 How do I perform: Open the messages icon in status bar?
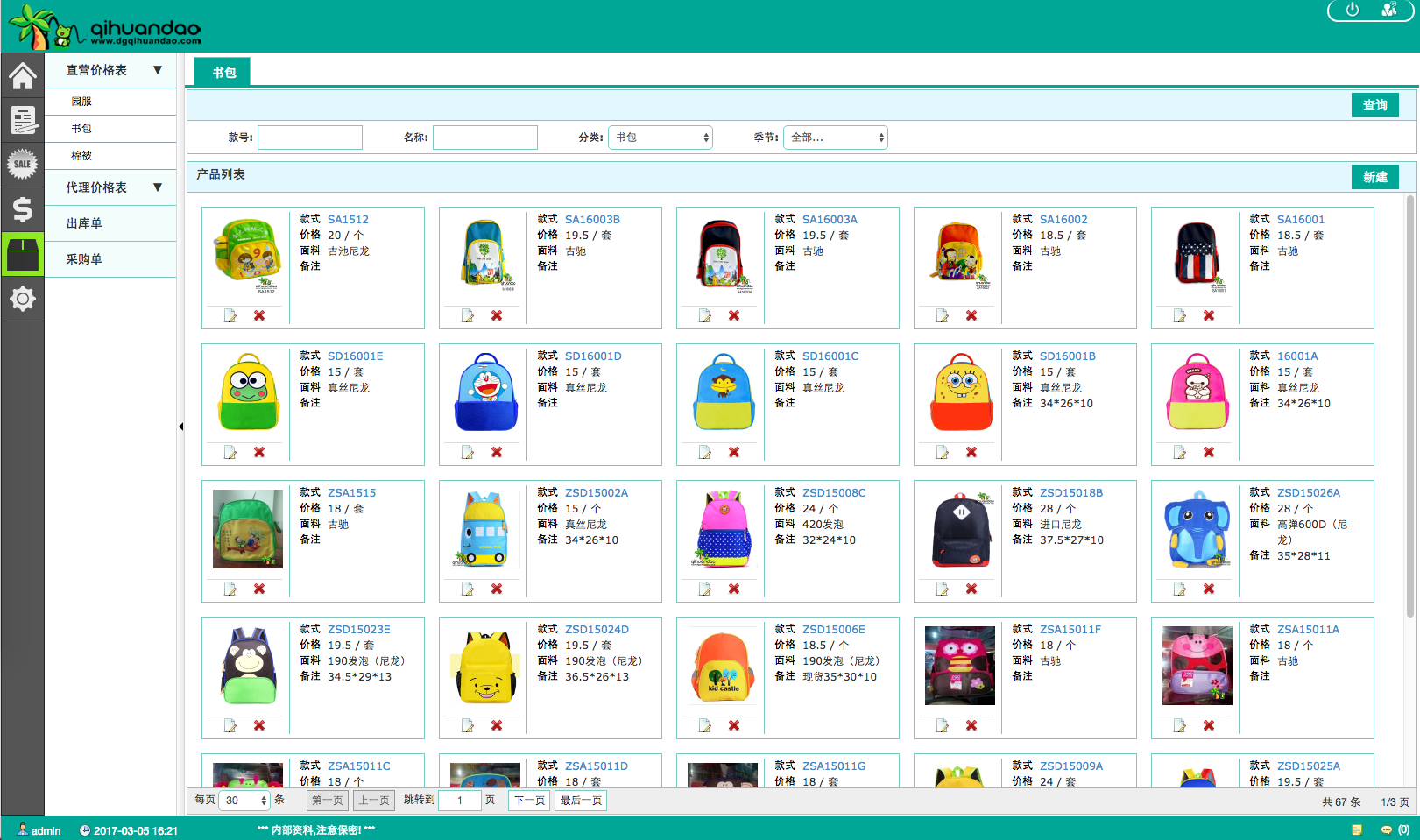pos(1387,829)
